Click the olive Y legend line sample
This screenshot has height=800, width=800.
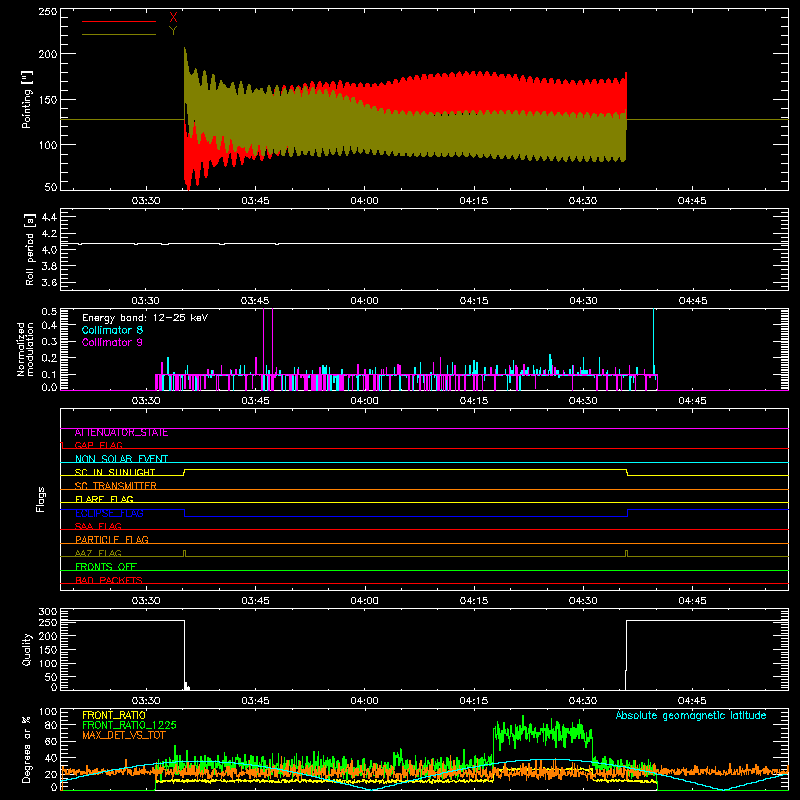[x=119, y=34]
